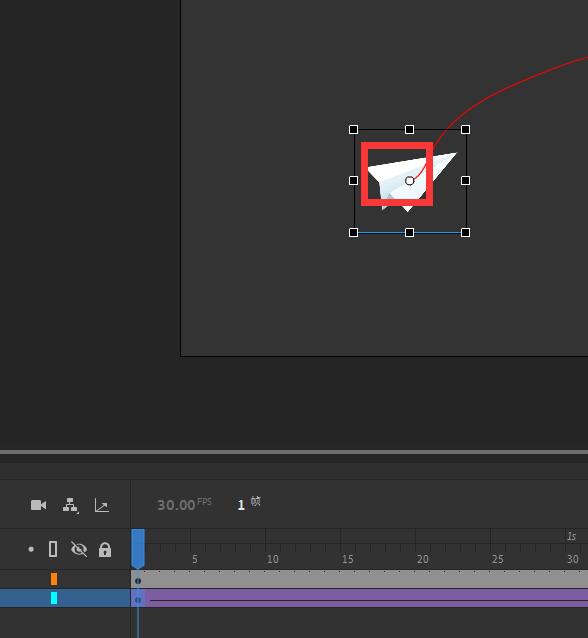
Task: Click the top-left transform handle of the airplane
Action: [354, 129]
